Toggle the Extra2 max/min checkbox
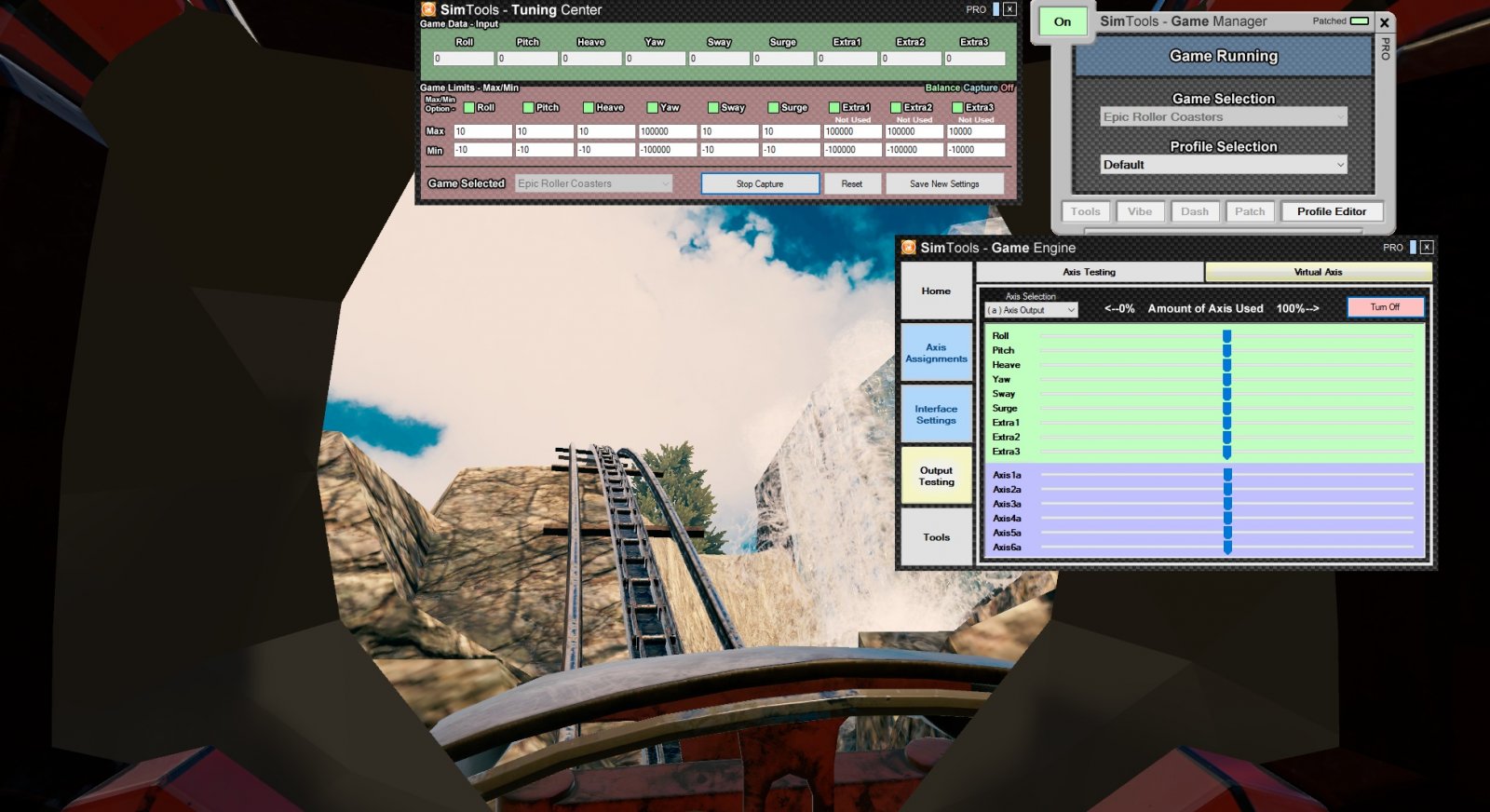1490x812 pixels. pos(896,107)
